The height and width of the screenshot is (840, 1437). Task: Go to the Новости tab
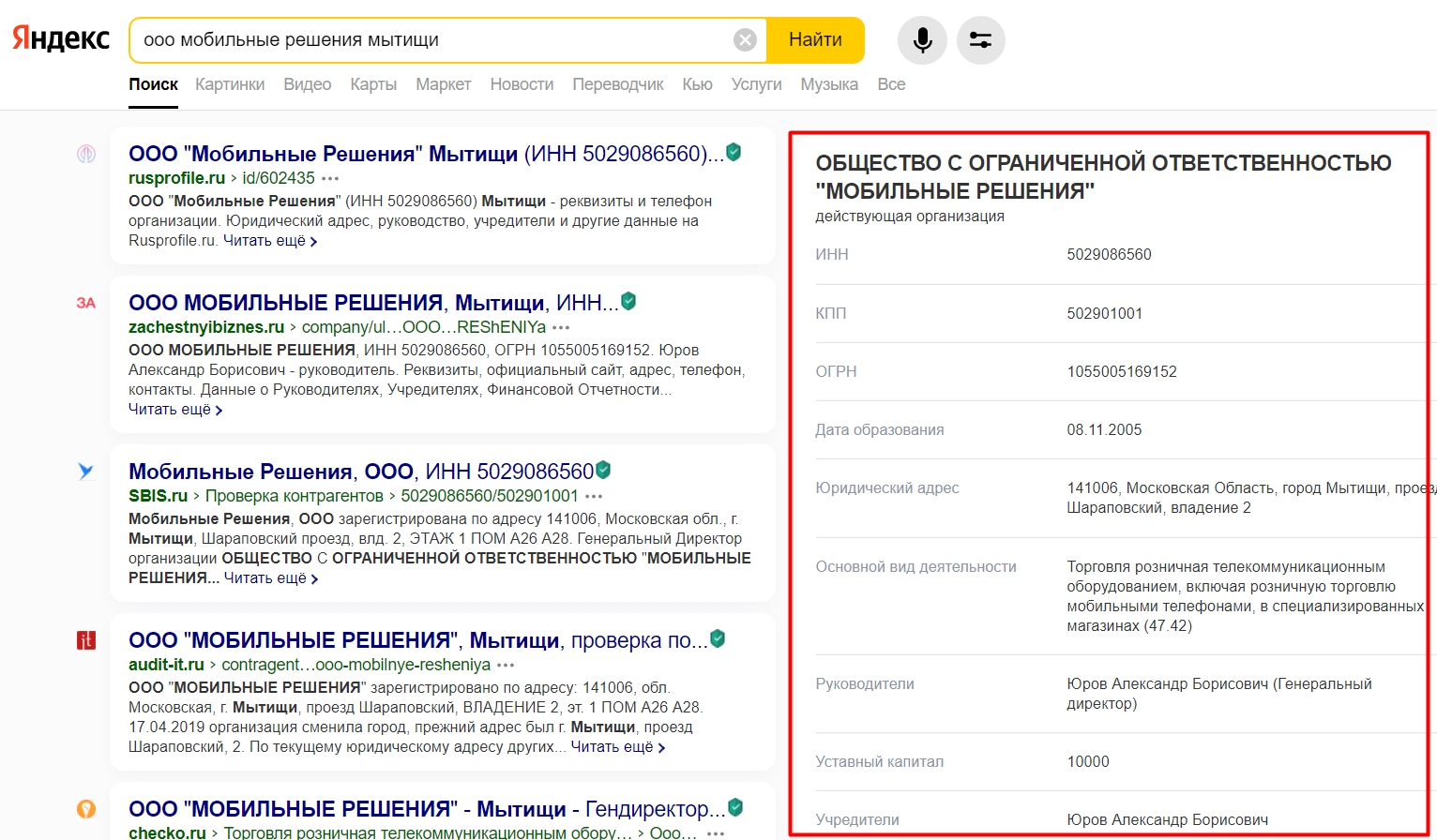pos(522,84)
